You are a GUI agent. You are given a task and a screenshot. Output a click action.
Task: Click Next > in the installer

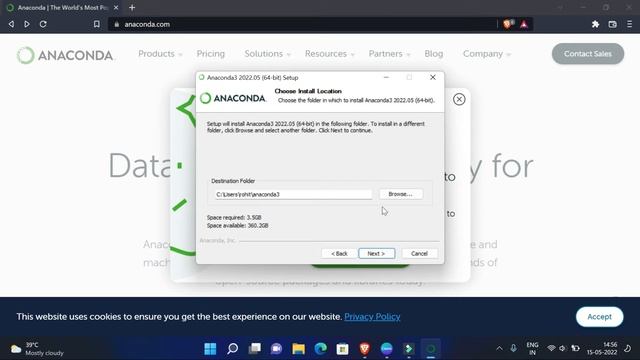click(x=376, y=253)
